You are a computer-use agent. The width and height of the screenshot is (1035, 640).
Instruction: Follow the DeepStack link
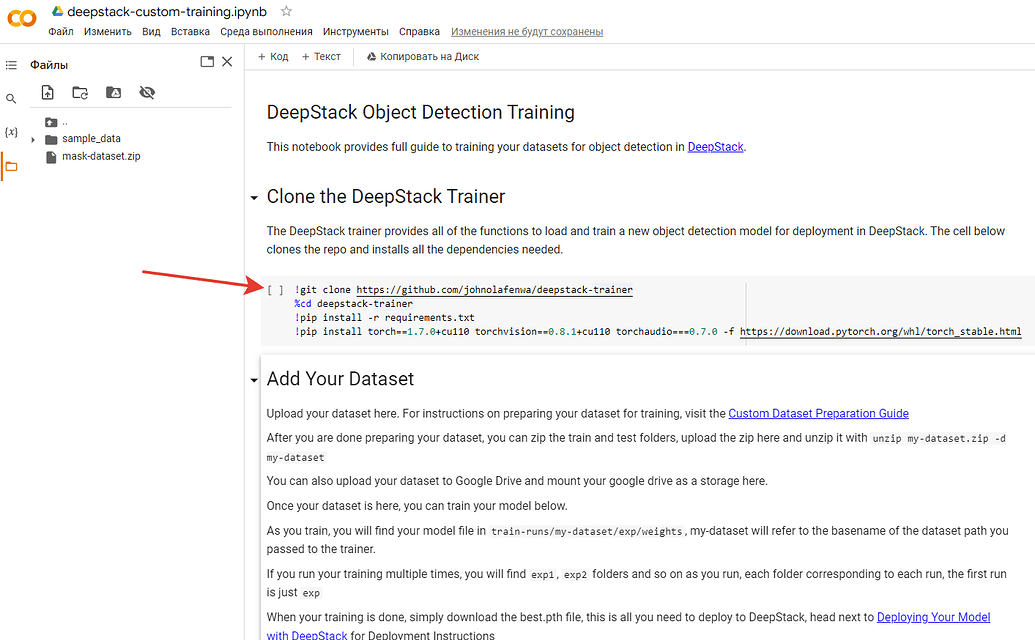point(715,146)
